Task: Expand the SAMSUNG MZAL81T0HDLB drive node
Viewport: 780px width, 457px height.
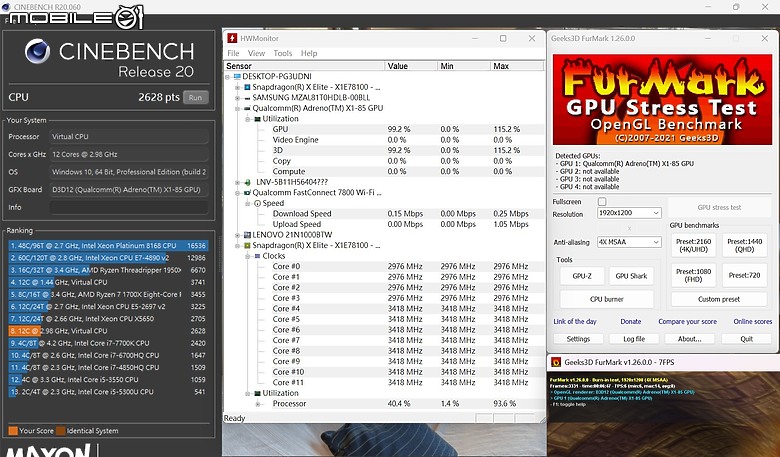Action: (238, 97)
